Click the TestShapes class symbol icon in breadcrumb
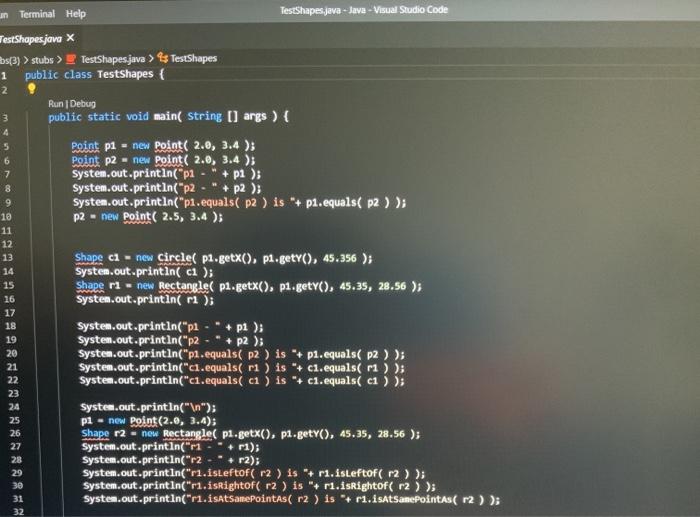The height and width of the screenshot is (517, 700). [162, 58]
